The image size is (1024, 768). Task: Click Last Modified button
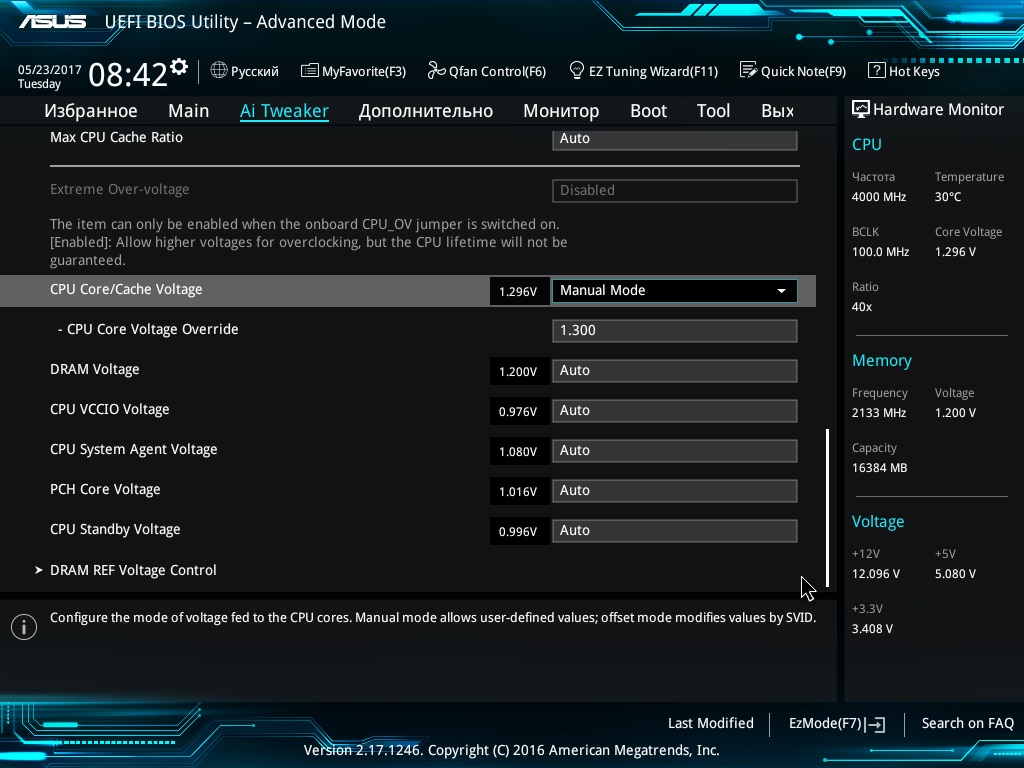click(711, 724)
